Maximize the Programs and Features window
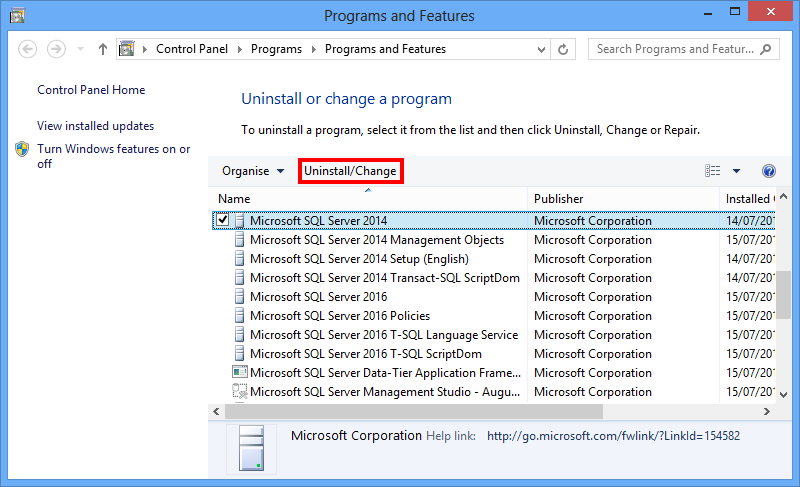Viewport: 800px width, 487px height. [735, 12]
